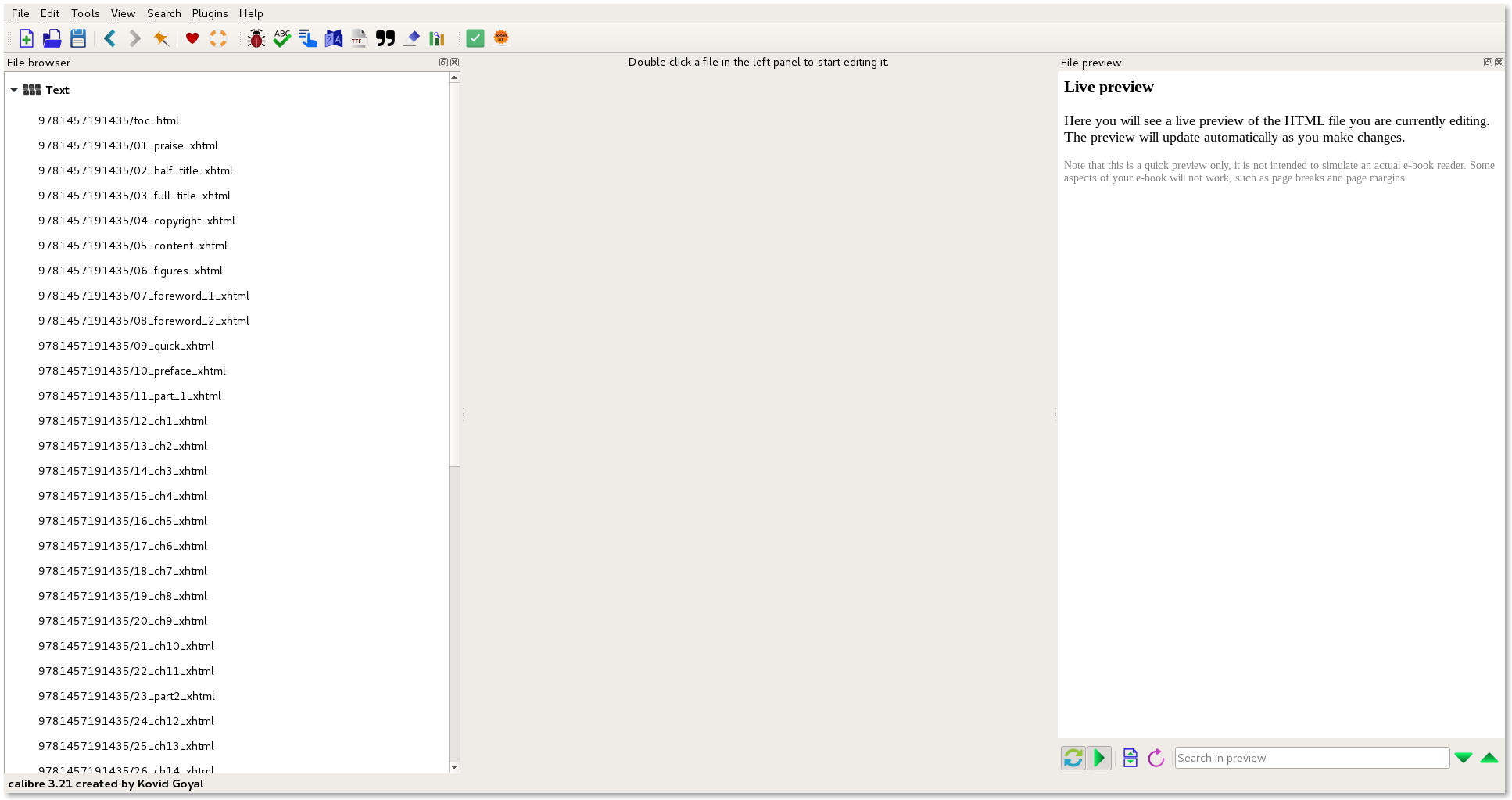Collapse the Text tree section

click(x=14, y=90)
